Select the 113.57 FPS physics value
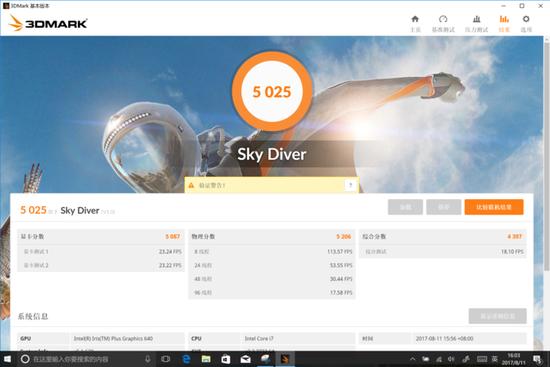Image resolution: width=550 pixels, height=367 pixels. [340, 252]
